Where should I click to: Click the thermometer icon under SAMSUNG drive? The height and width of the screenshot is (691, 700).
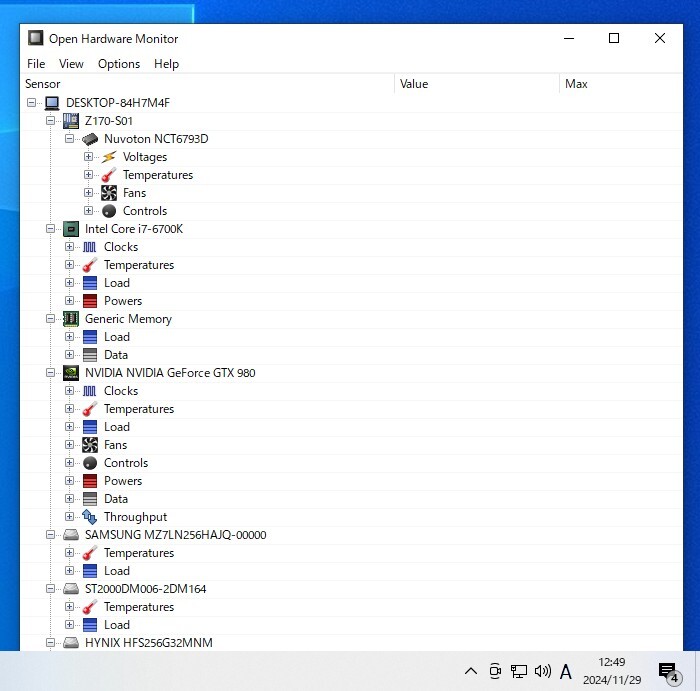pos(90,553)
